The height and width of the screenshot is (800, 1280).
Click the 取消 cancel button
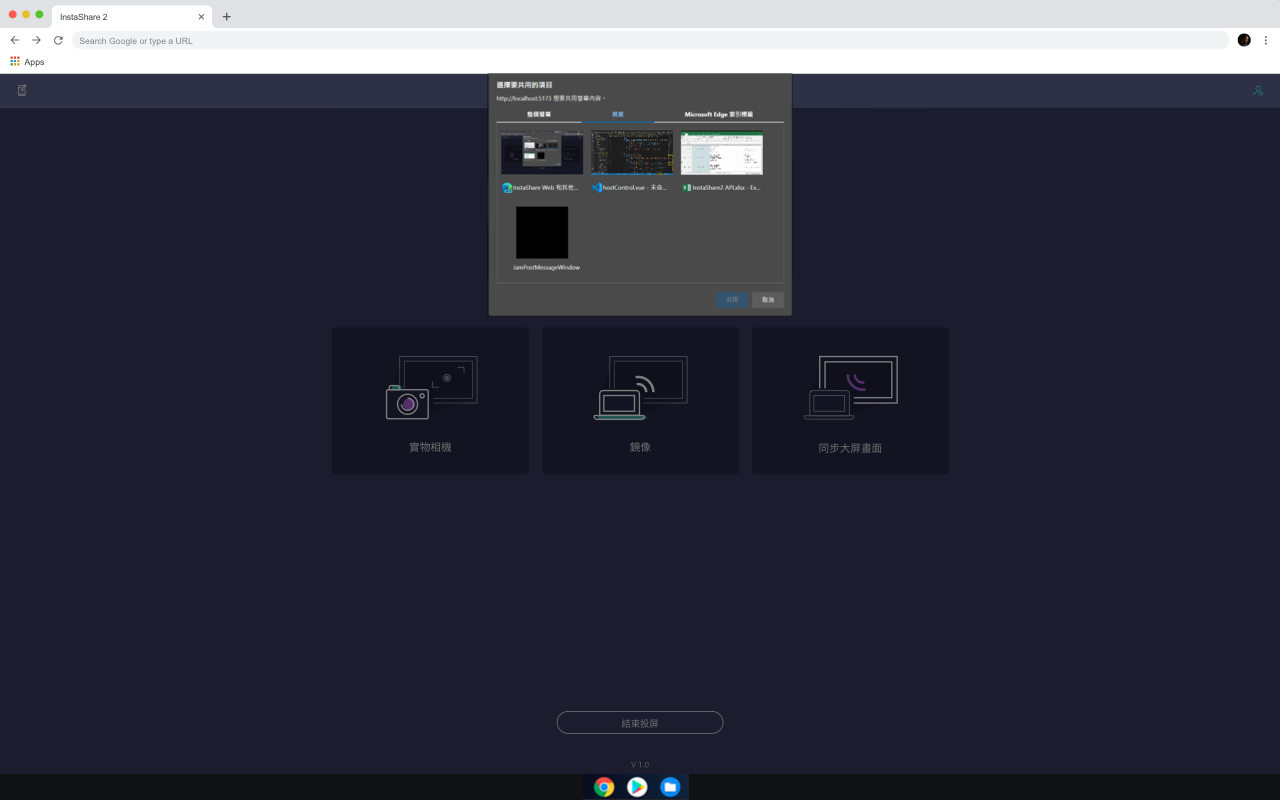pyautogui.click(x=768, y=300)
